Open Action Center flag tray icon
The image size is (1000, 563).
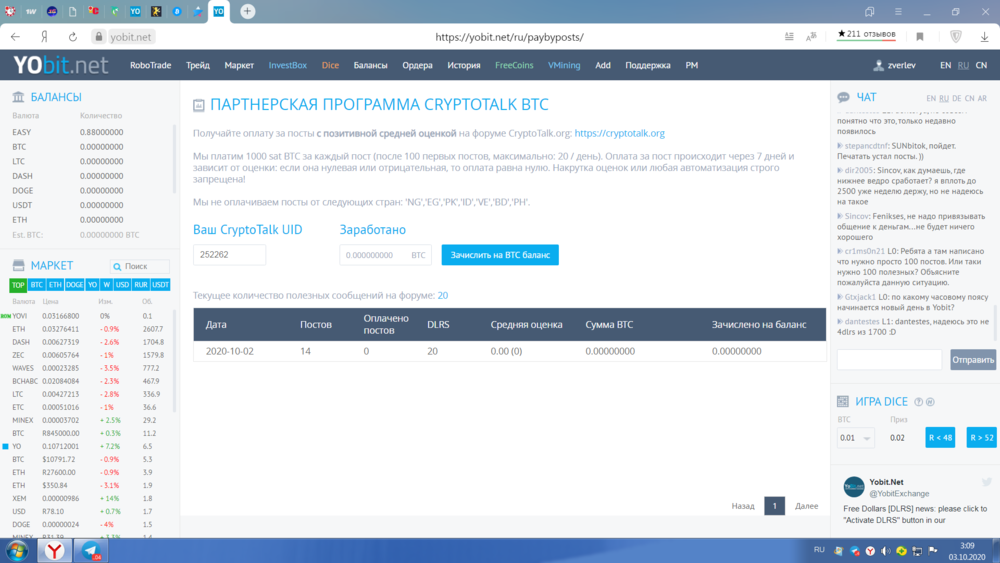(x=932, y=550)
